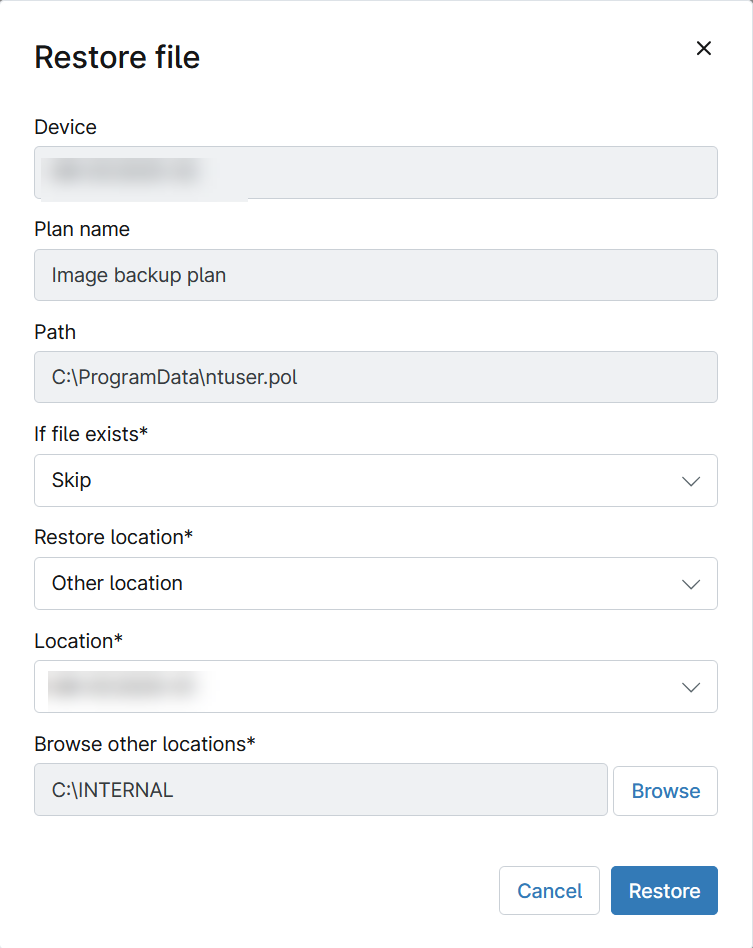Close the Restore file dialog

click(704, 48)
